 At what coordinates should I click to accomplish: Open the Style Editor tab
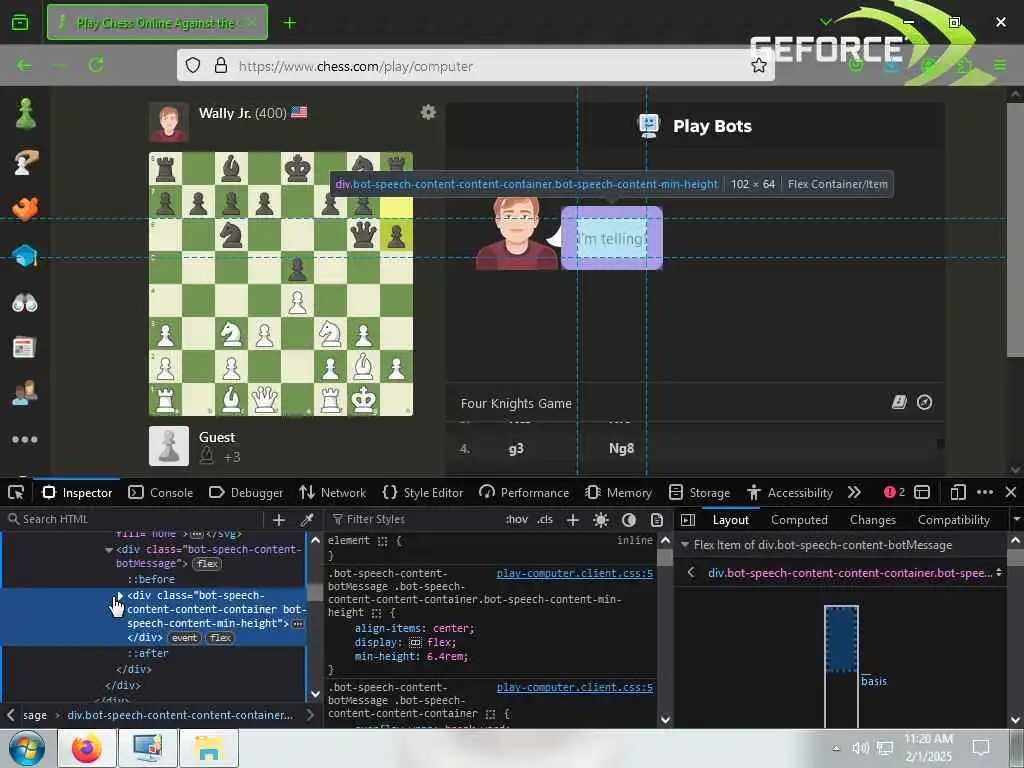(x=423, y=492)
